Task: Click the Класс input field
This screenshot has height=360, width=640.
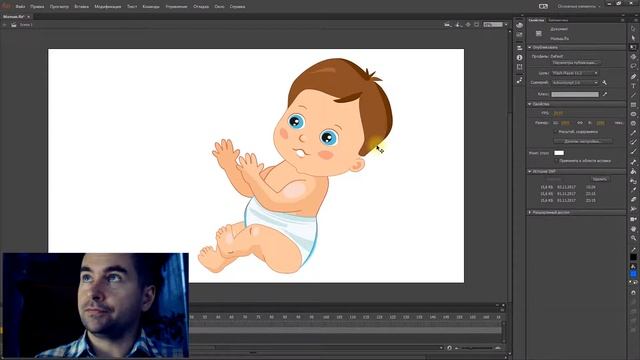Action: click(x=575, y=94)
